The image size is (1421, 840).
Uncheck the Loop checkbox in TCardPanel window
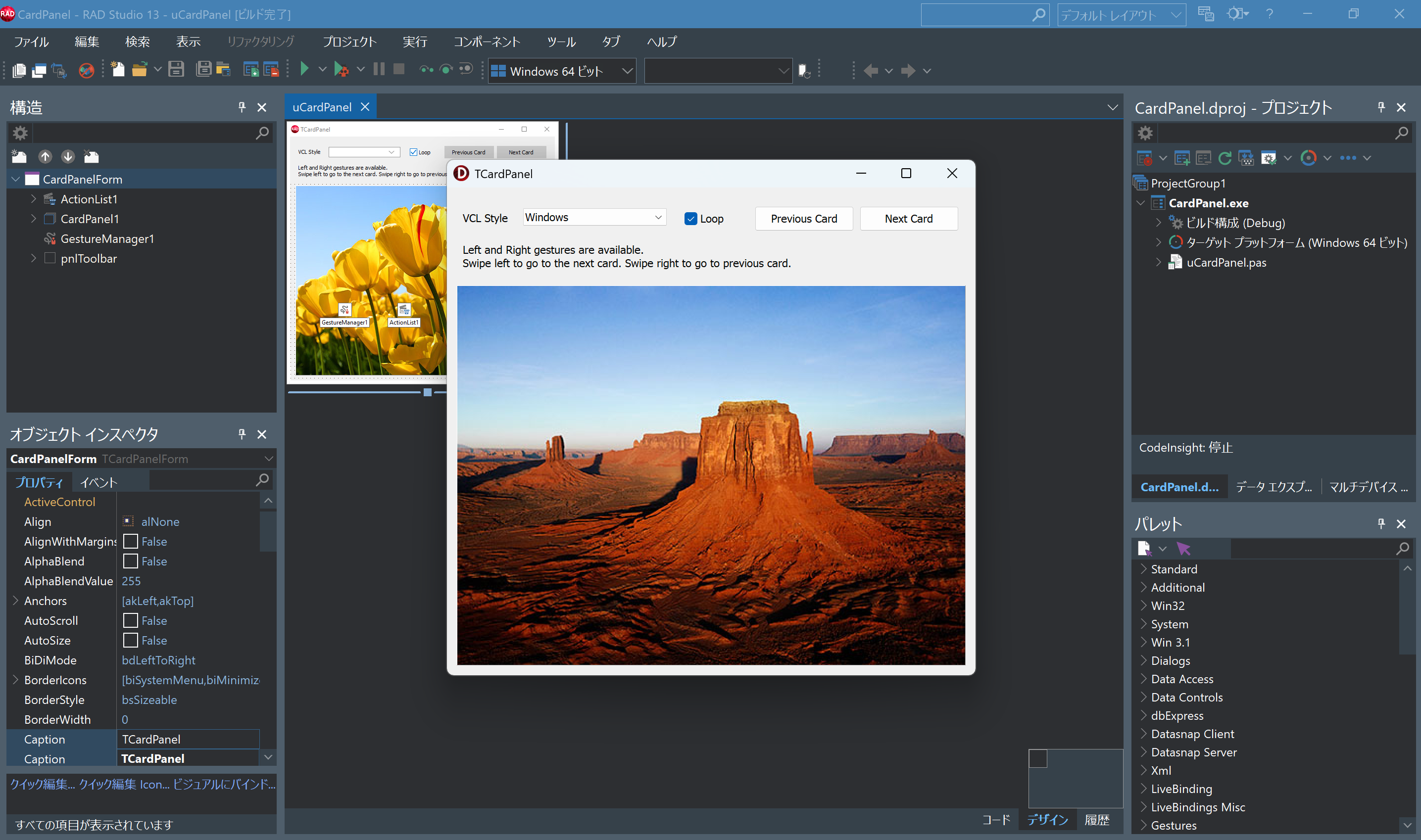coord(690,219)
